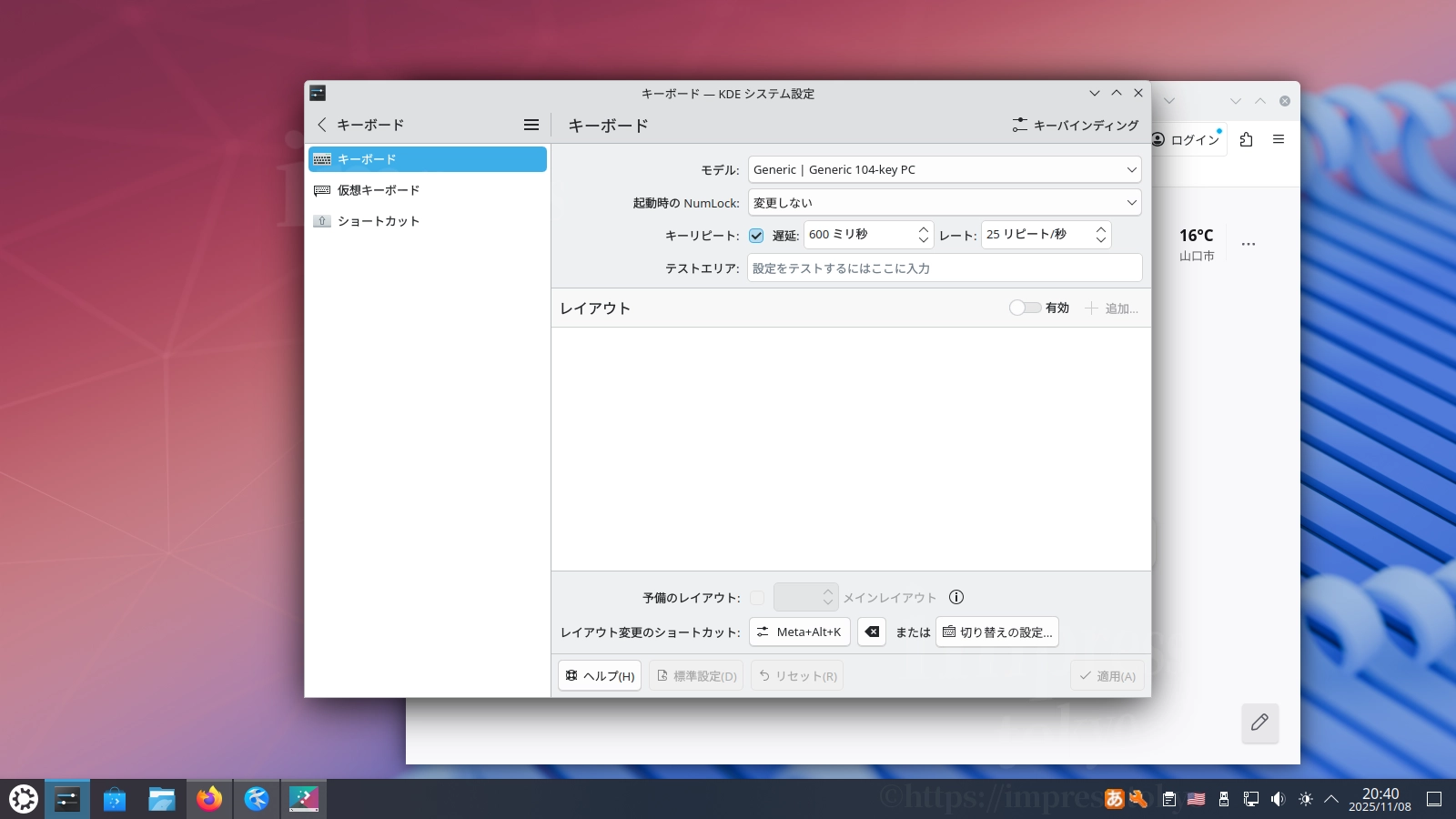The image size is (1456, 819).
Task: Click the weather widget's three-dot menu
Action: tap(1249, 244)
